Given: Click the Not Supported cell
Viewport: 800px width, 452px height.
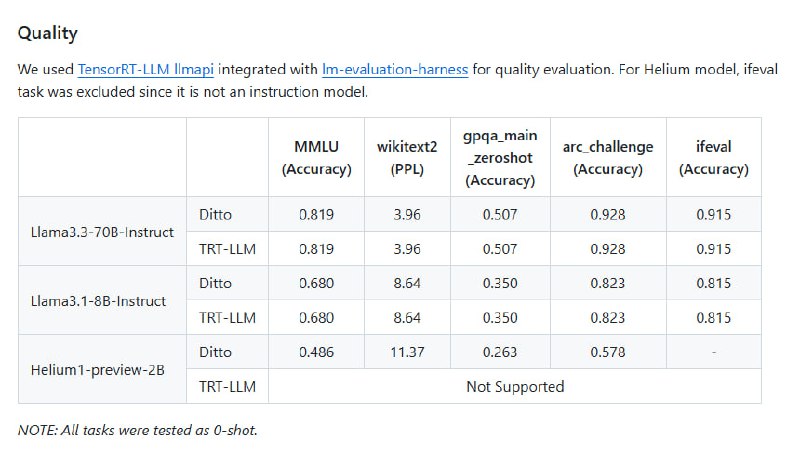Looking at the screenshot, I should 515,386.
